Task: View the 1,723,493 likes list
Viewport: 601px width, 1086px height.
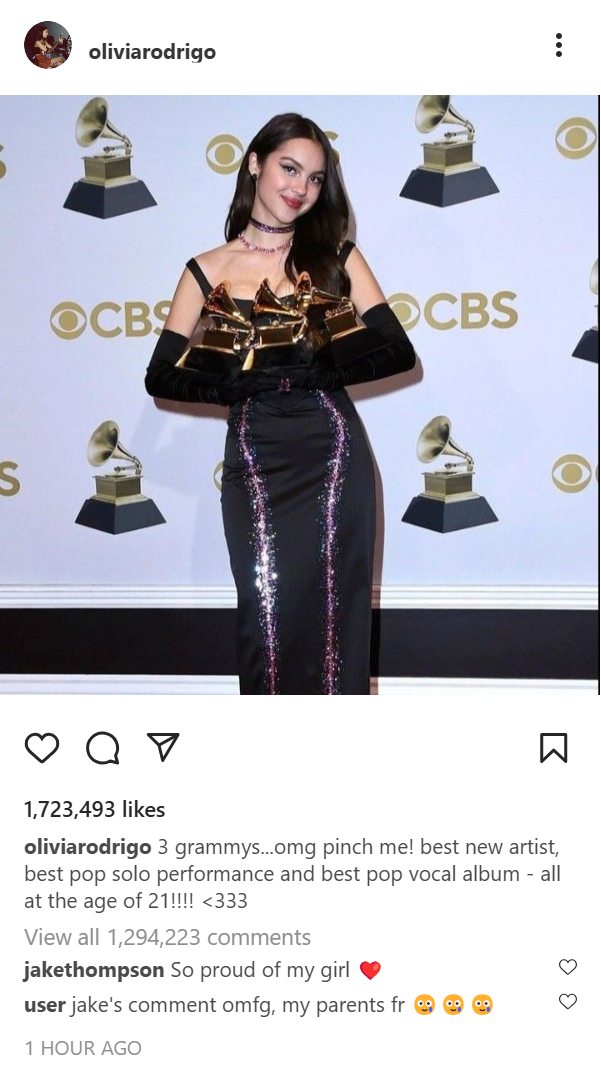Action: (x=95, y=809)
